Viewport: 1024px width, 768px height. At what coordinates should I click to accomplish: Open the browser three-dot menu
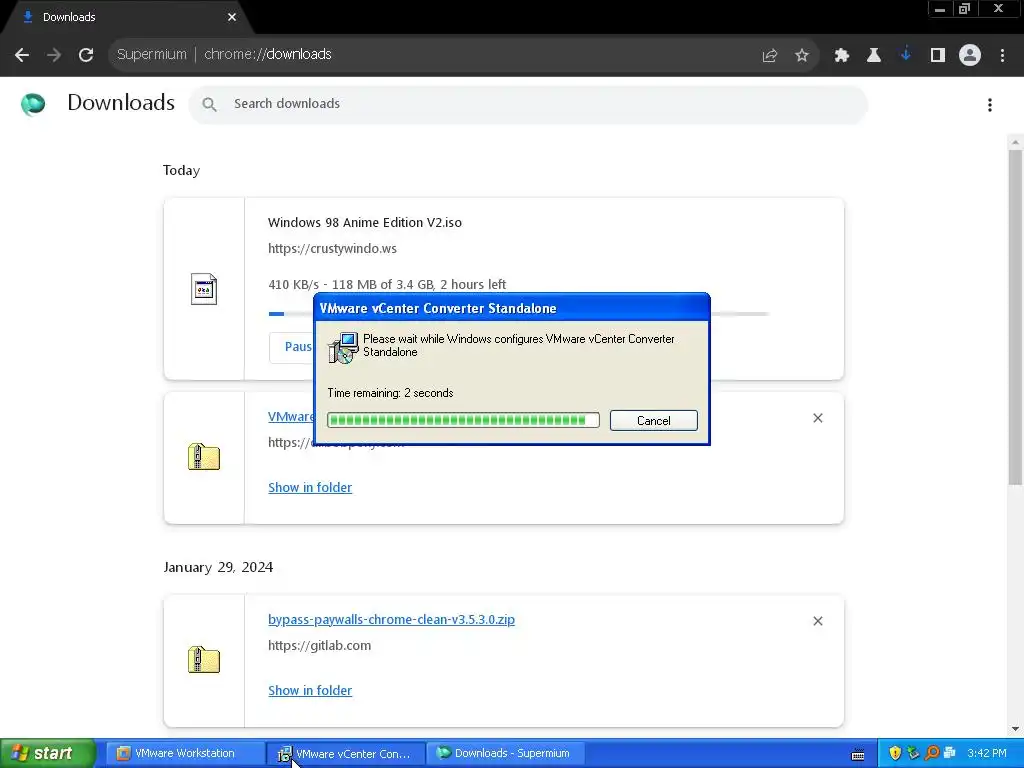(1002, 56)
